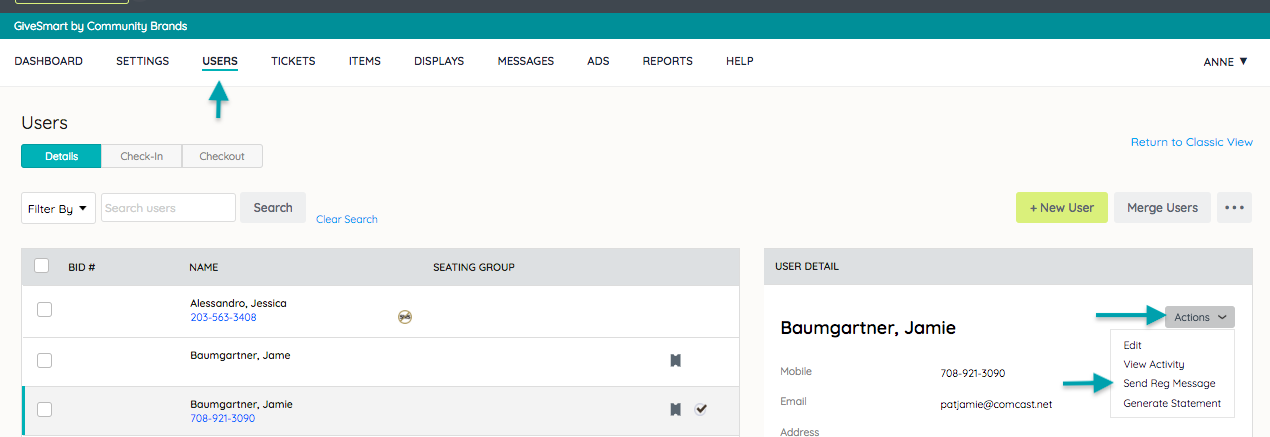Go to MESSAGES
Screen dimensions: 1270x437
click(526, 61)
